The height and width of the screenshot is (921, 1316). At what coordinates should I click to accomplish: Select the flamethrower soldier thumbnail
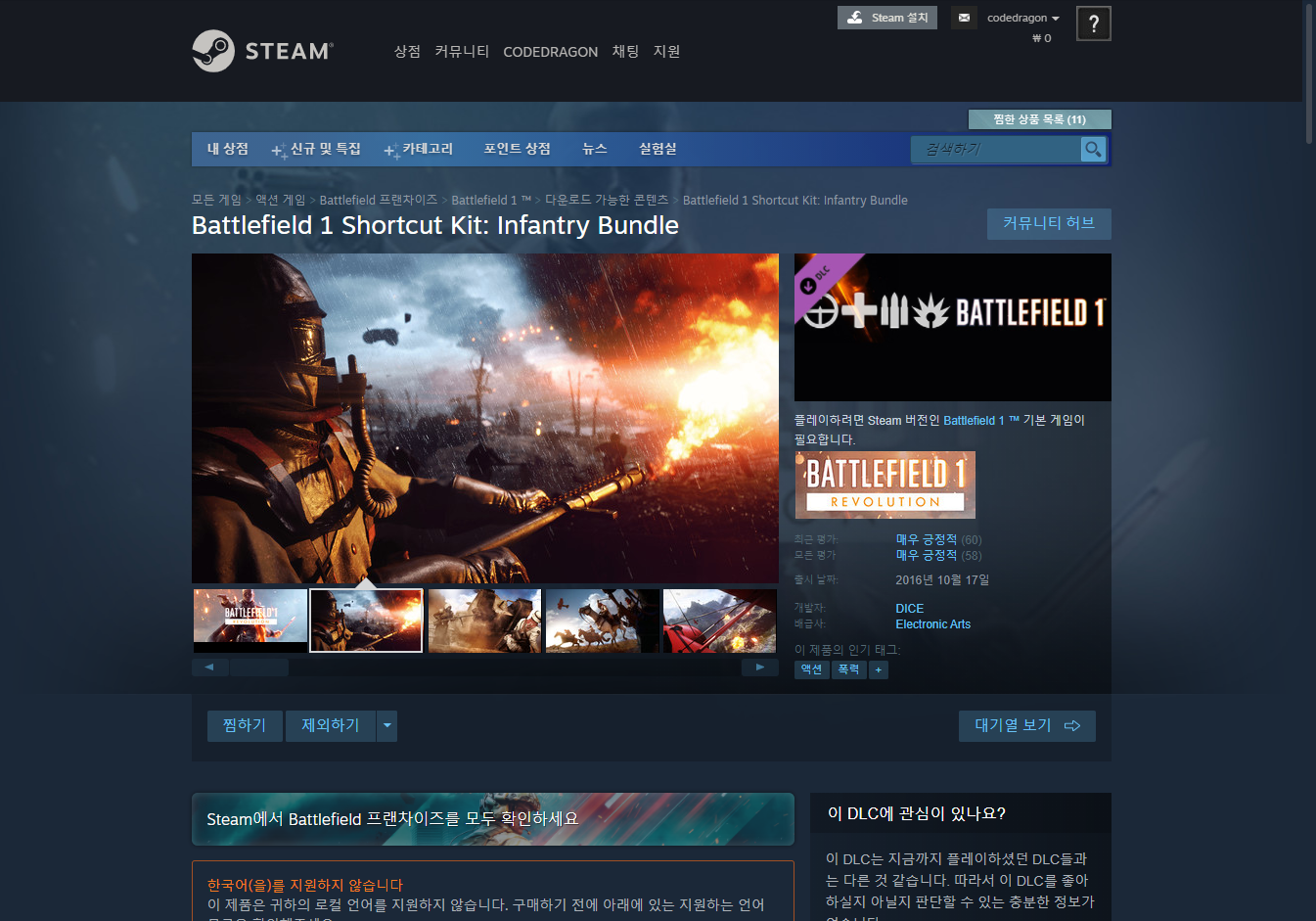coord(366,621)
